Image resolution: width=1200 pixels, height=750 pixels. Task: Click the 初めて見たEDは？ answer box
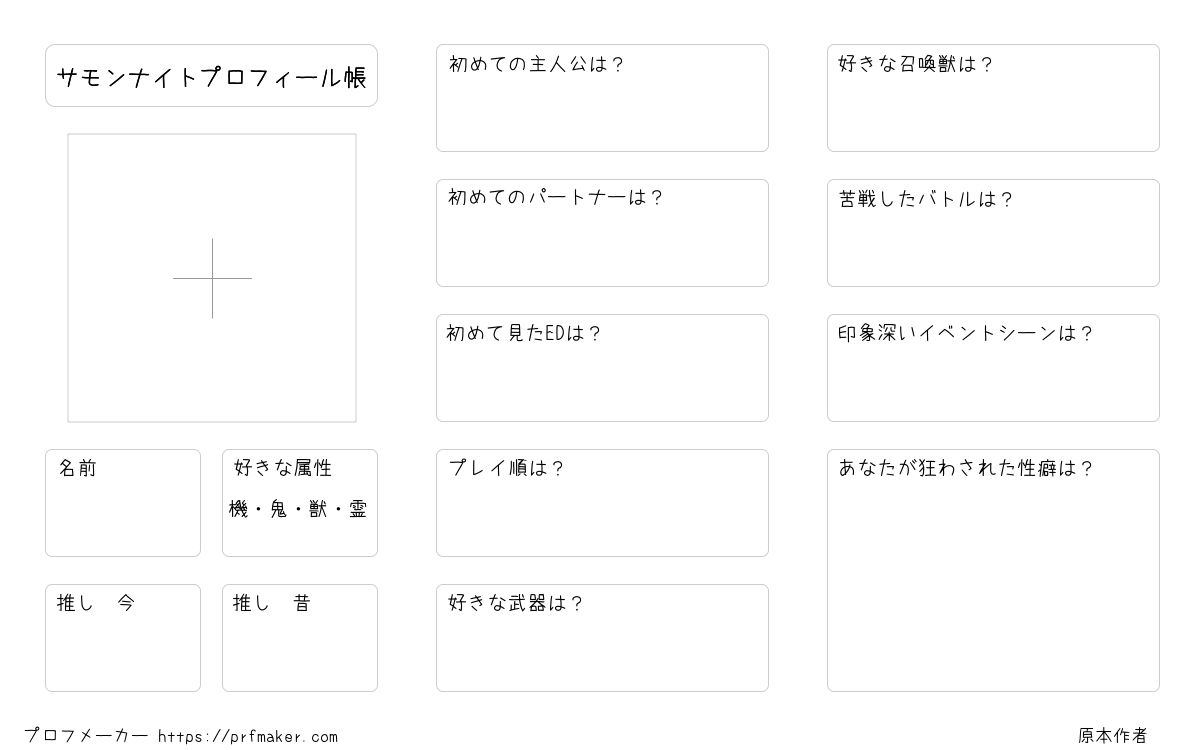click(x=602, y=368)
